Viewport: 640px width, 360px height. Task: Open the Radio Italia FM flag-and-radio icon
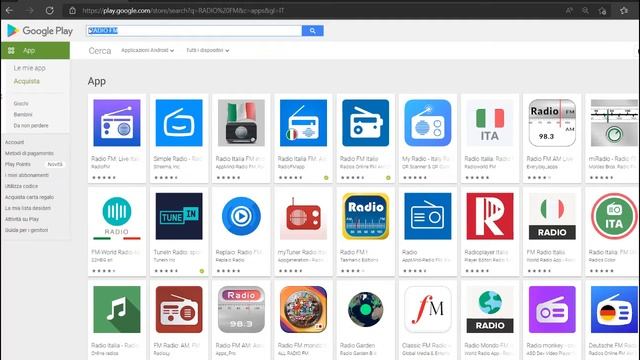pos(241,122)
